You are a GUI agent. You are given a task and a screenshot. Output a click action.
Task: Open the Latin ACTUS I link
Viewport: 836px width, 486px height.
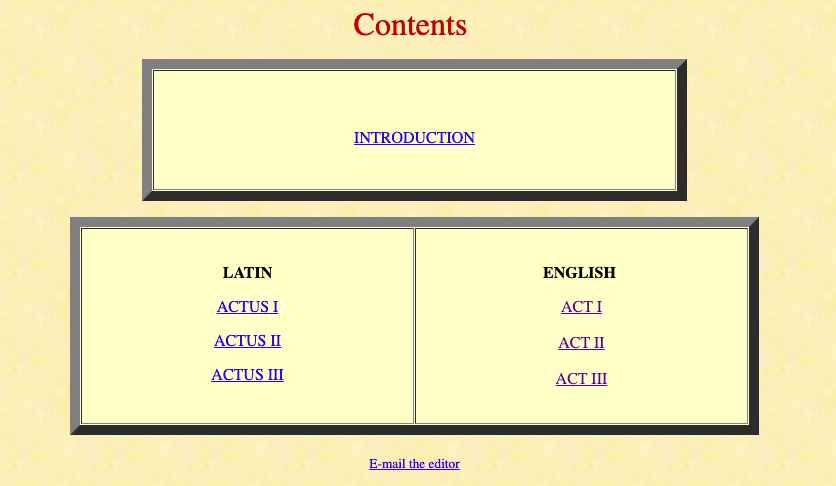[x=247, y=307]
